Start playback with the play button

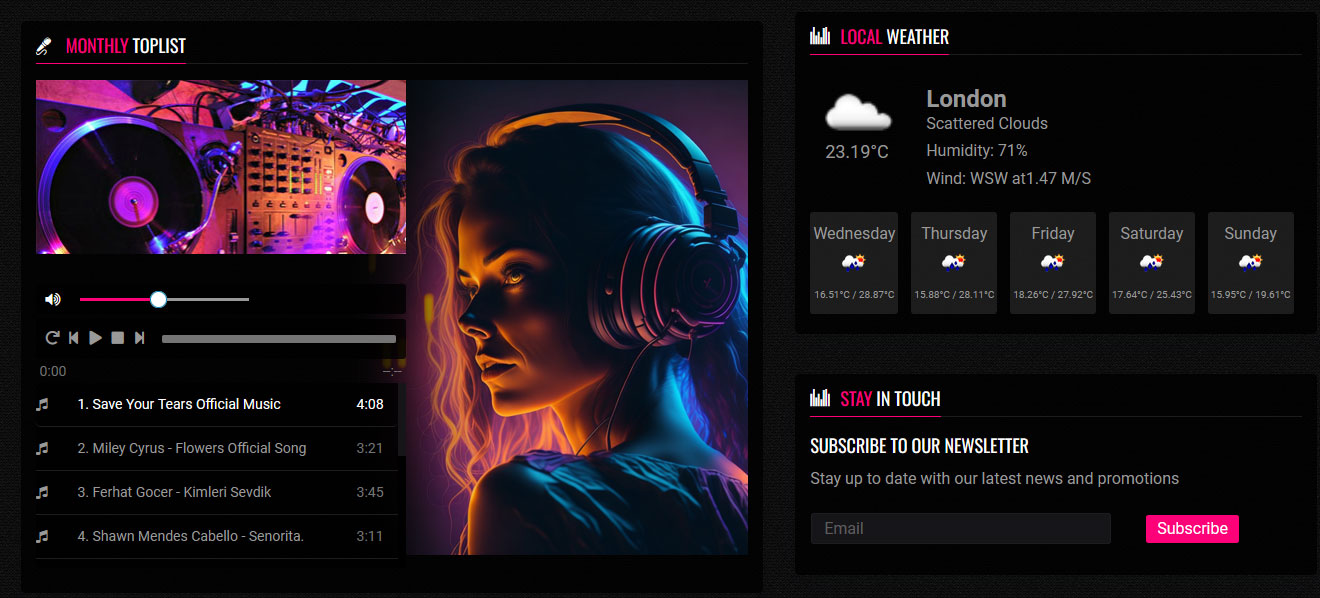tap(96, 338)
